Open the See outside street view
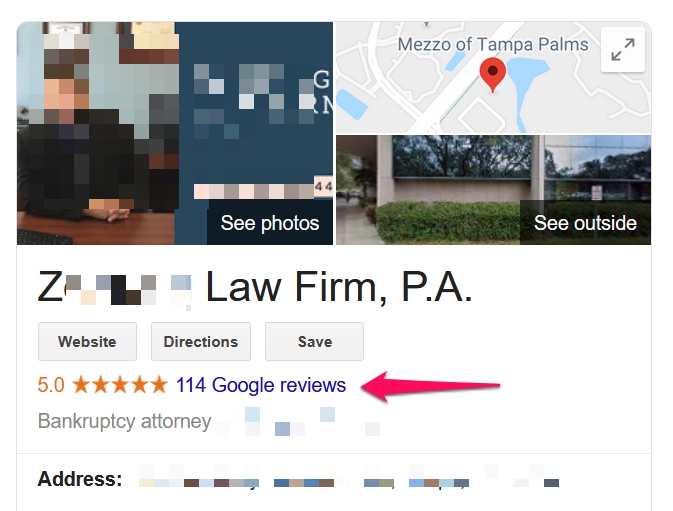 (x=585, y=223)
